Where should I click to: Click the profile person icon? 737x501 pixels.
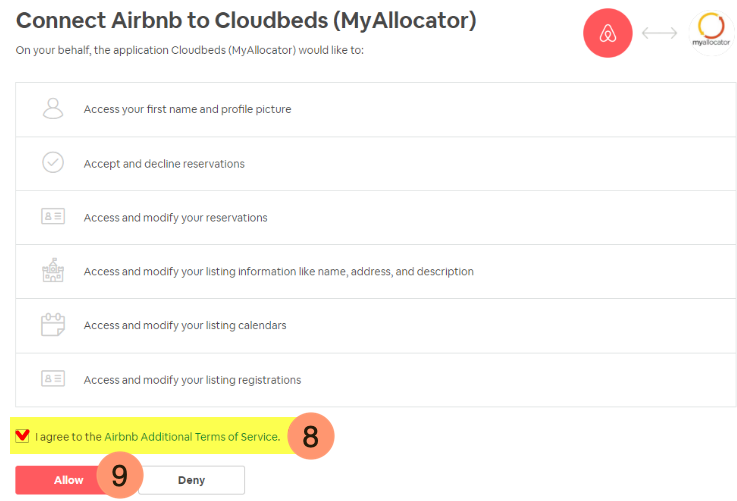point(53,109)
